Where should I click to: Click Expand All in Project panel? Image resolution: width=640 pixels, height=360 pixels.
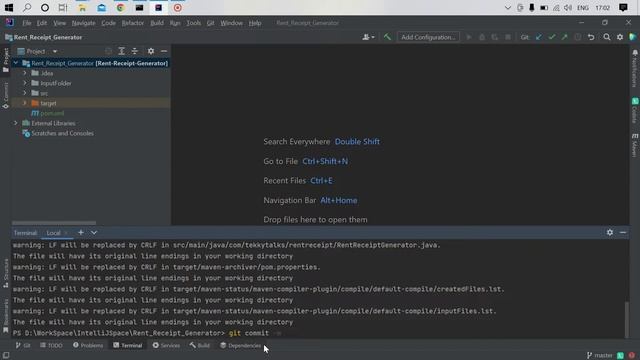pos(122,51)
